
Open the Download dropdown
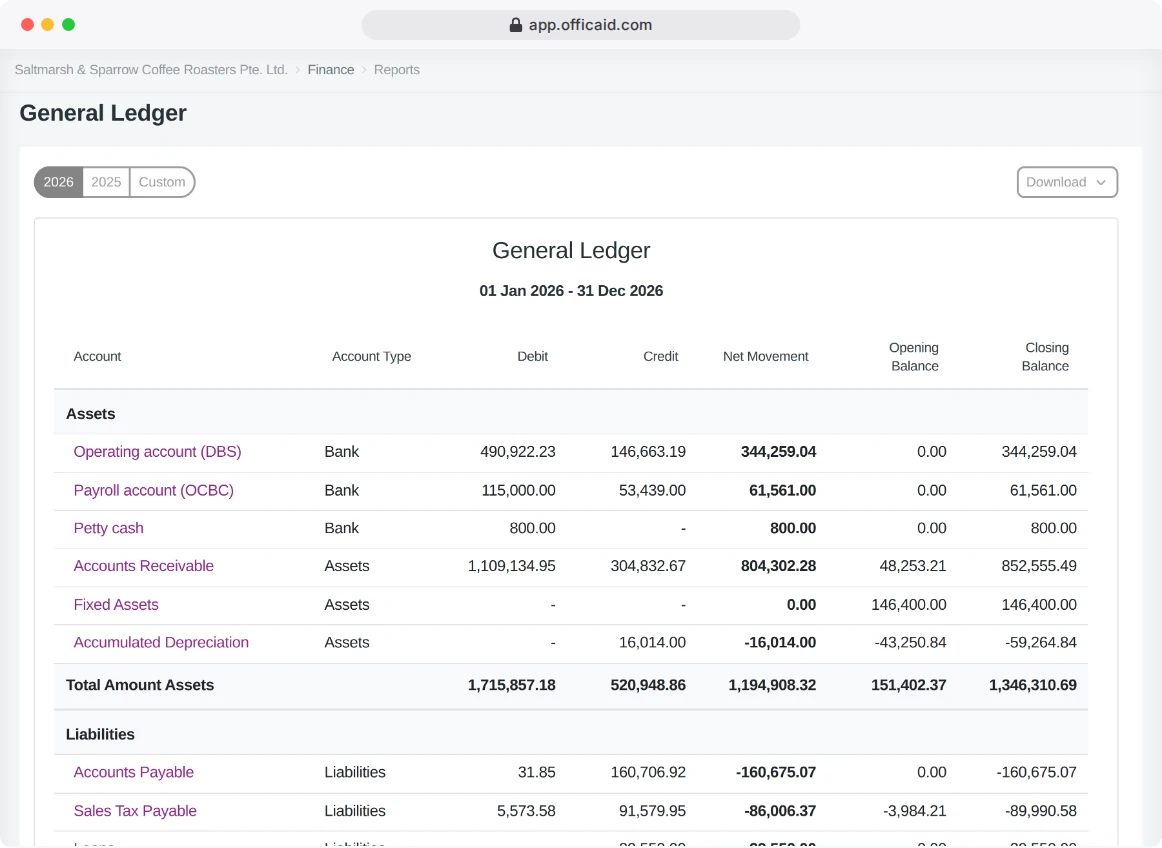pos(1067,182)
